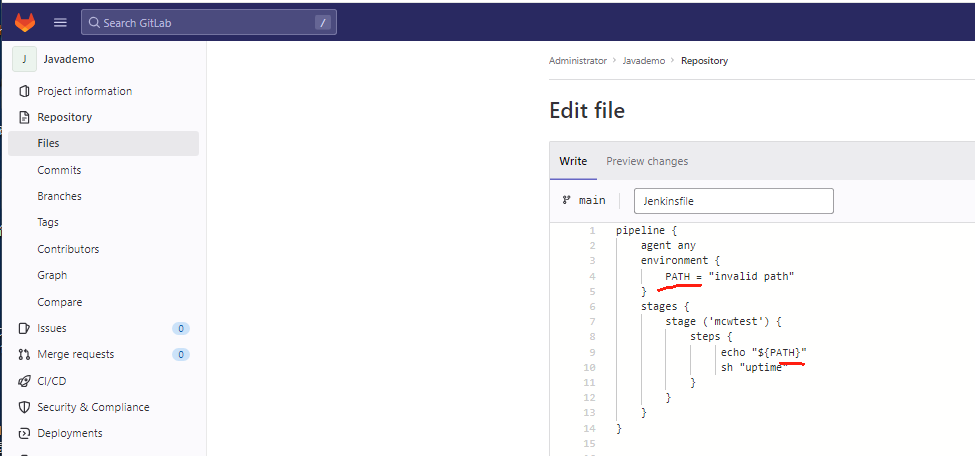Place cursor on 'steps {' line
975x456 pixels.
pos(711,337)
